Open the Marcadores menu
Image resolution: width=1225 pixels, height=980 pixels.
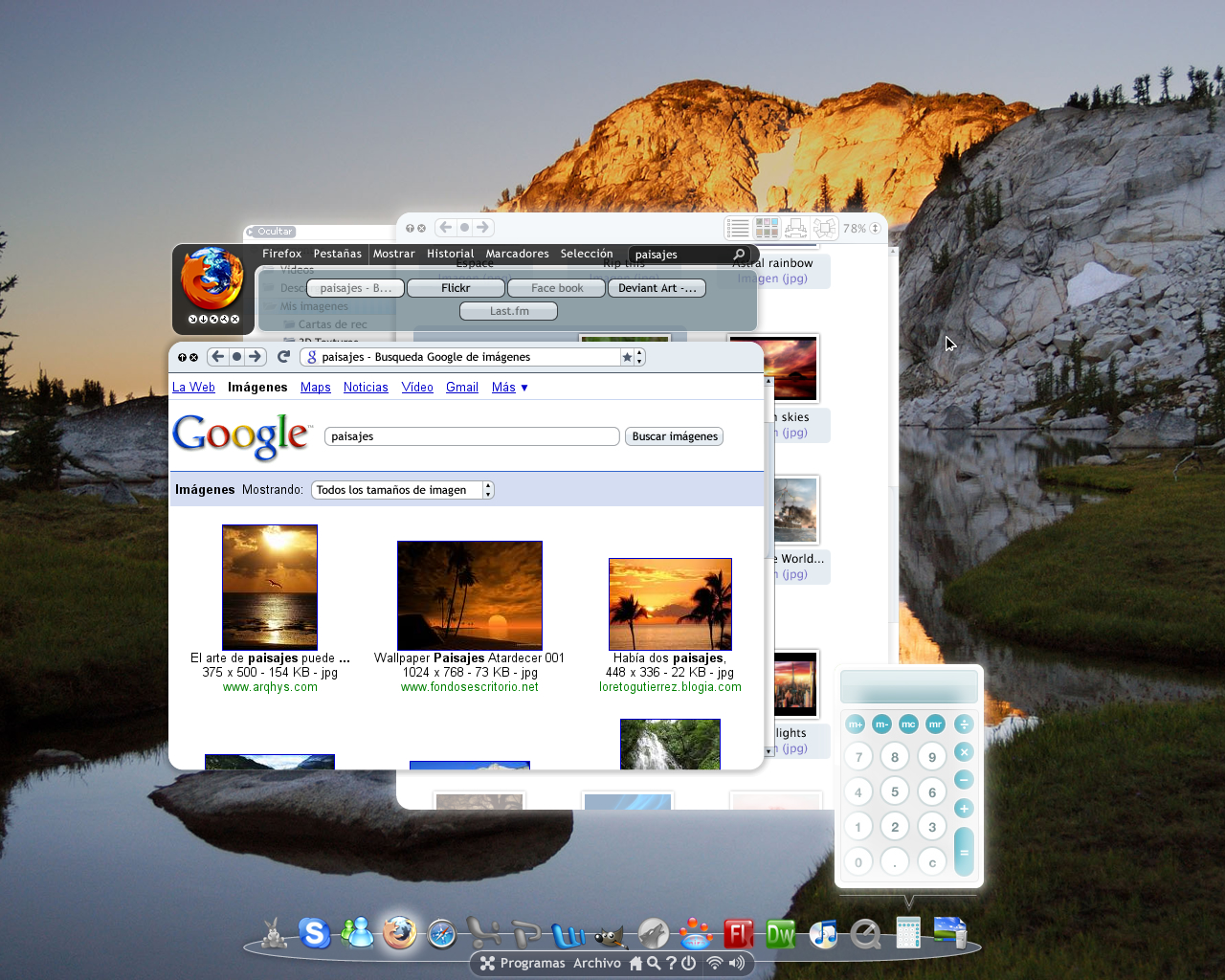point(517,254)
